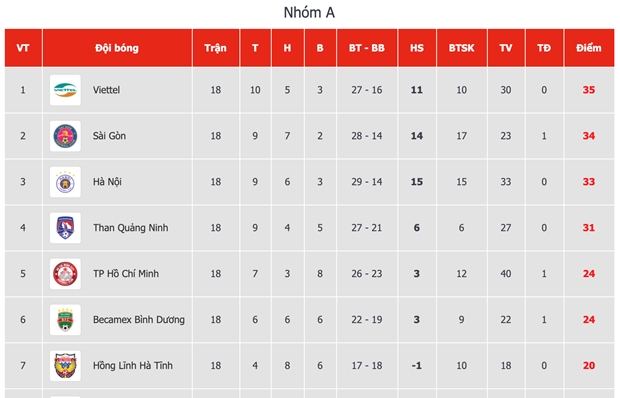This screenshot has width=620, height=398.
Task: Click the Sài Gòn club crest
Action: click(65, 136)
